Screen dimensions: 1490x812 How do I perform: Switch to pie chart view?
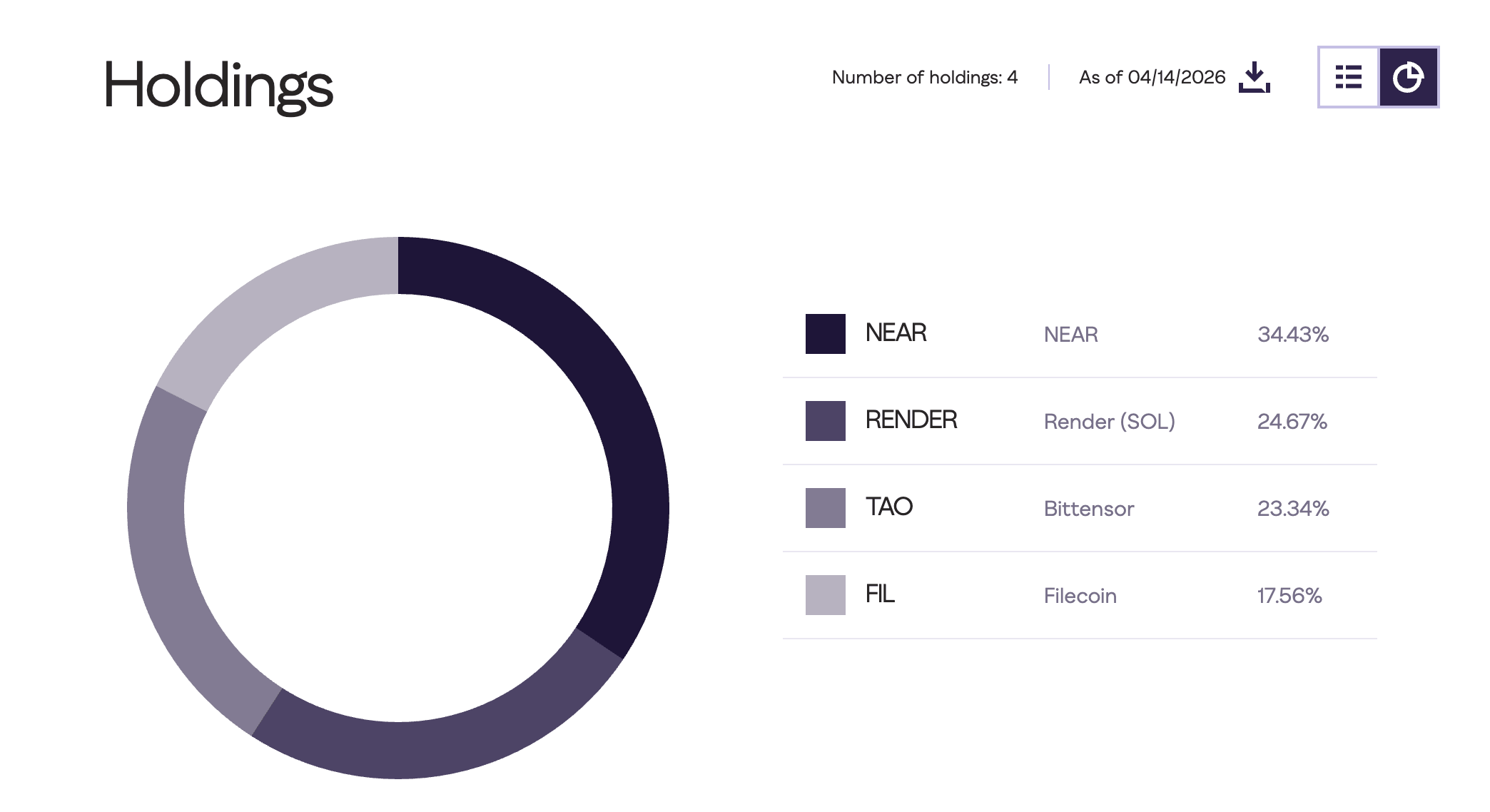tap(1408, 77)
